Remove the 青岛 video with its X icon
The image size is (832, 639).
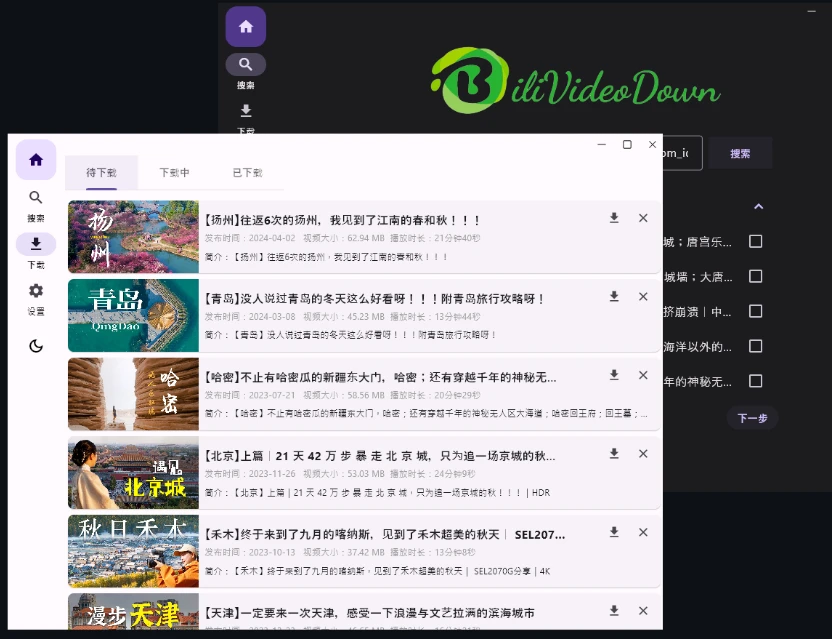pos(643,297)
